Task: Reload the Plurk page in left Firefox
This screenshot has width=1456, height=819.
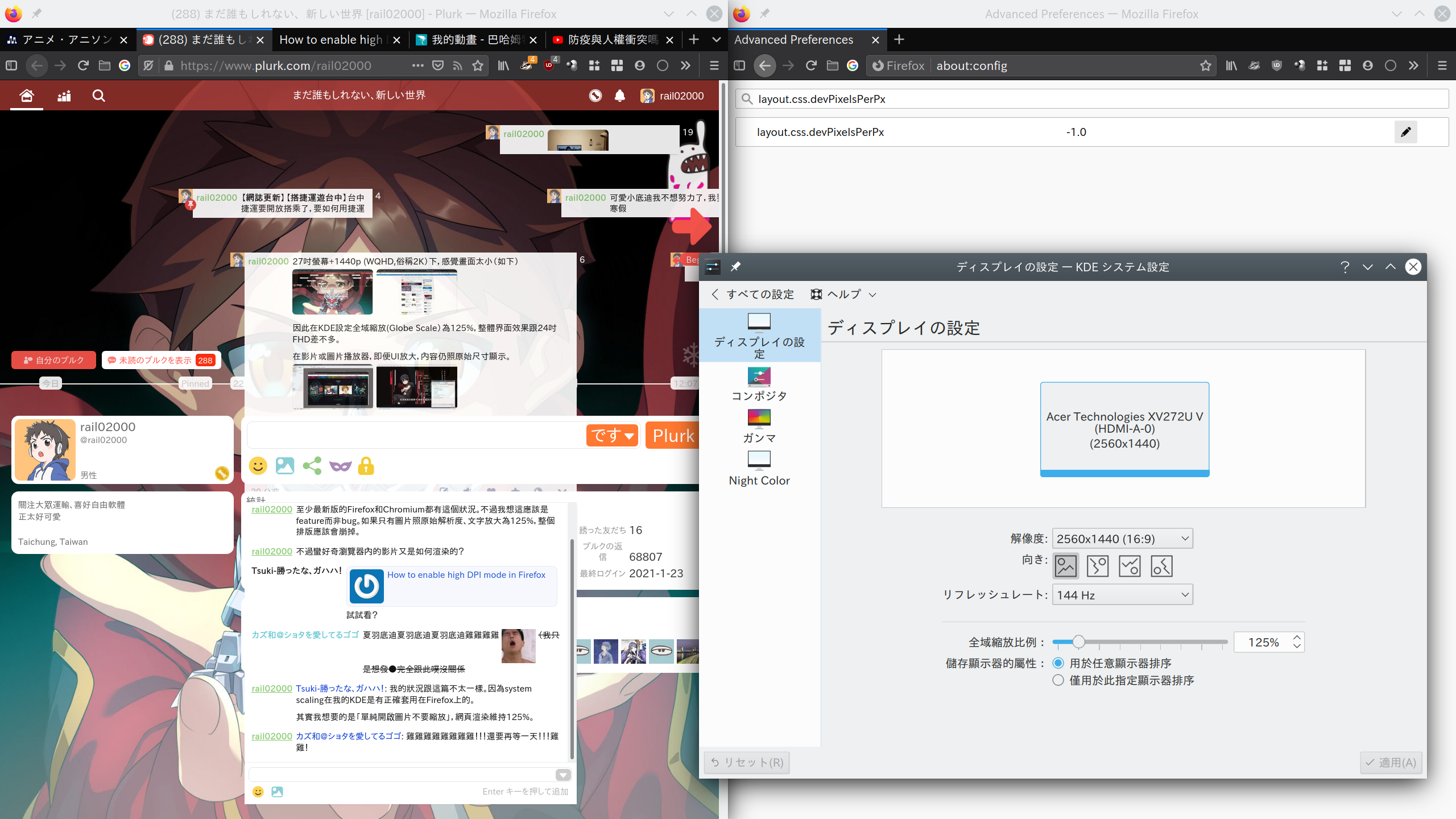Action: (x=83, y=65)
